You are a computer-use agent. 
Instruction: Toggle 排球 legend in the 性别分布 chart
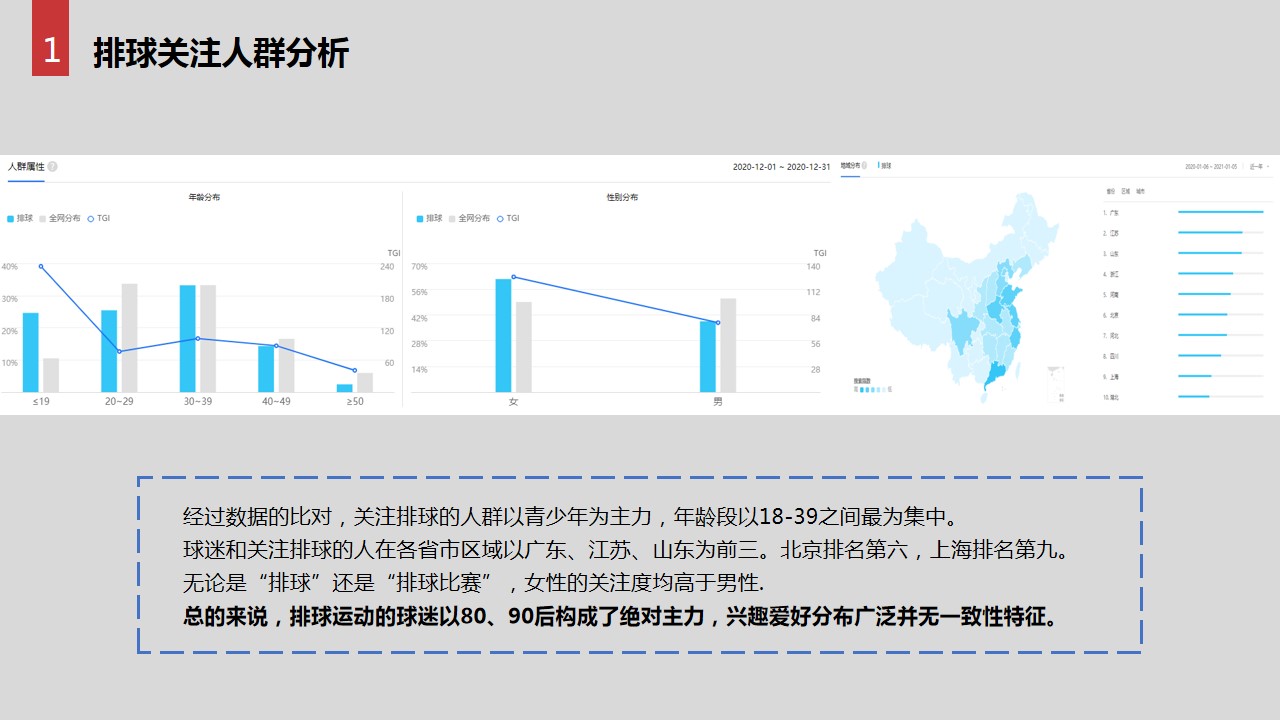[430, 218]
